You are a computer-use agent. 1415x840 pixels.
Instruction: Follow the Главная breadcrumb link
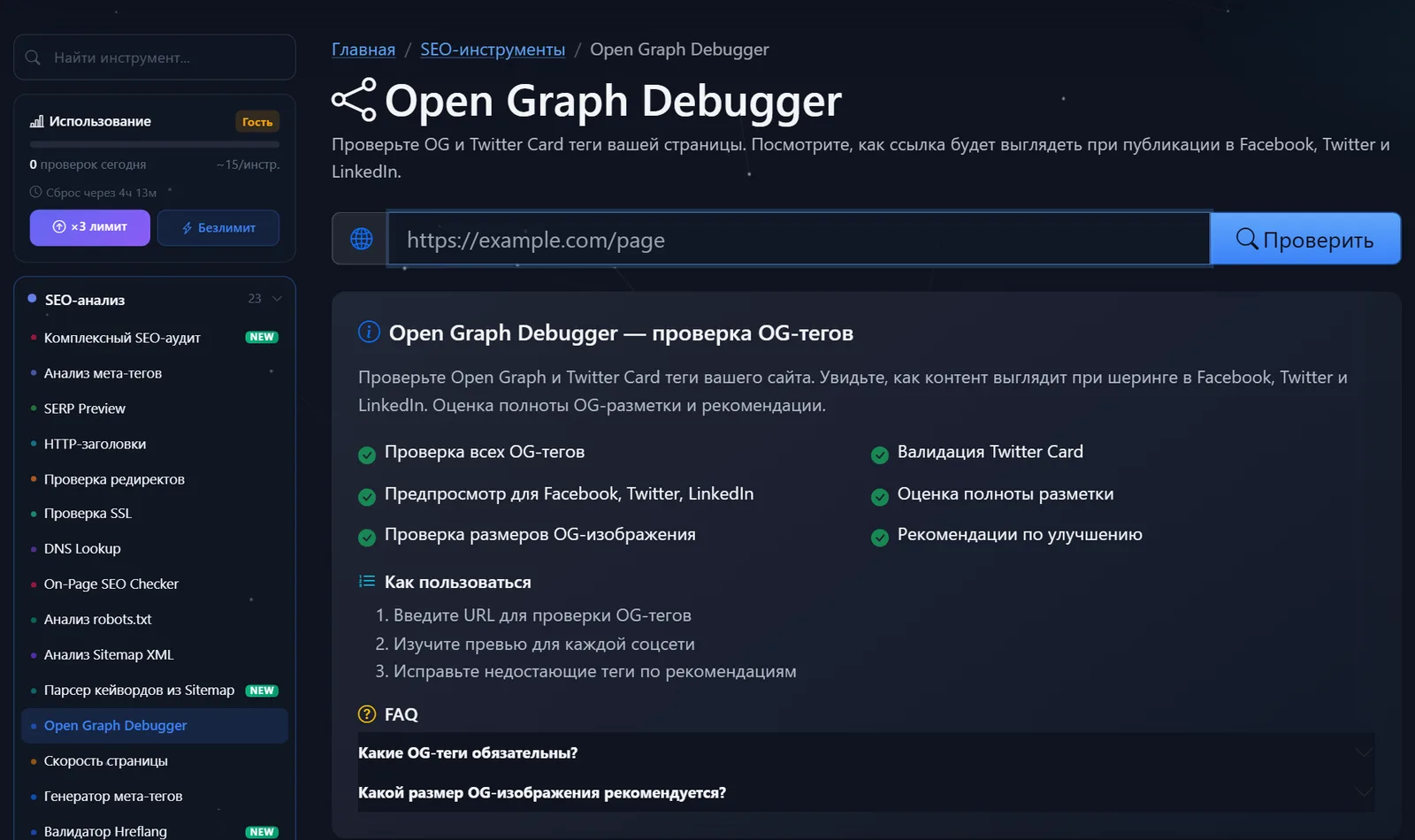pyautogui.click(x=363, y=50)
